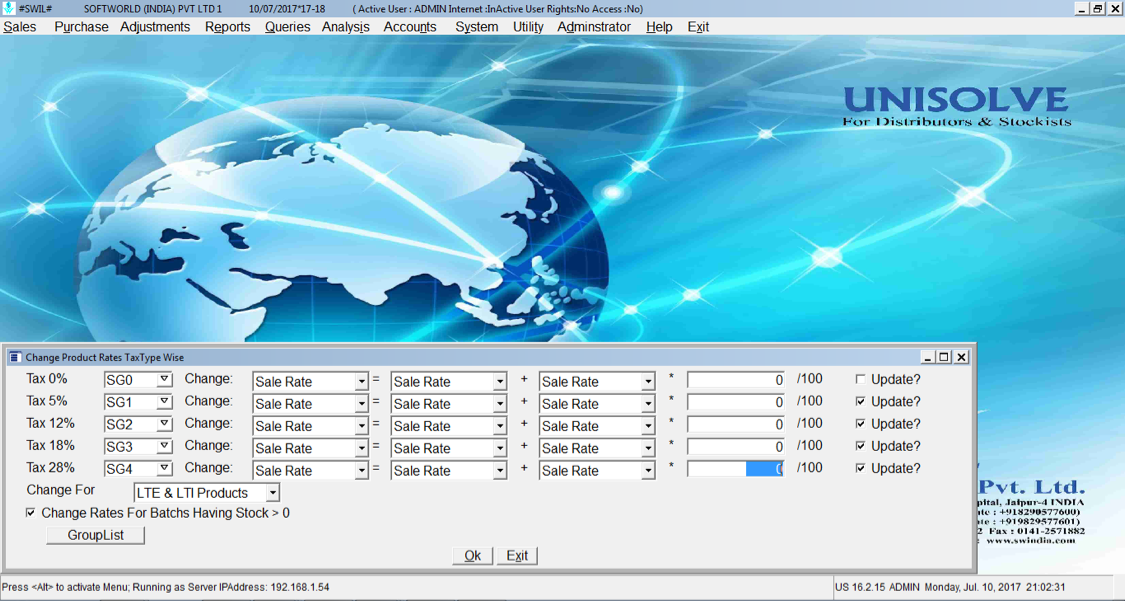Open the Utility menu
This screenshot has height=601, width=1125.
[x=528, y=27]
